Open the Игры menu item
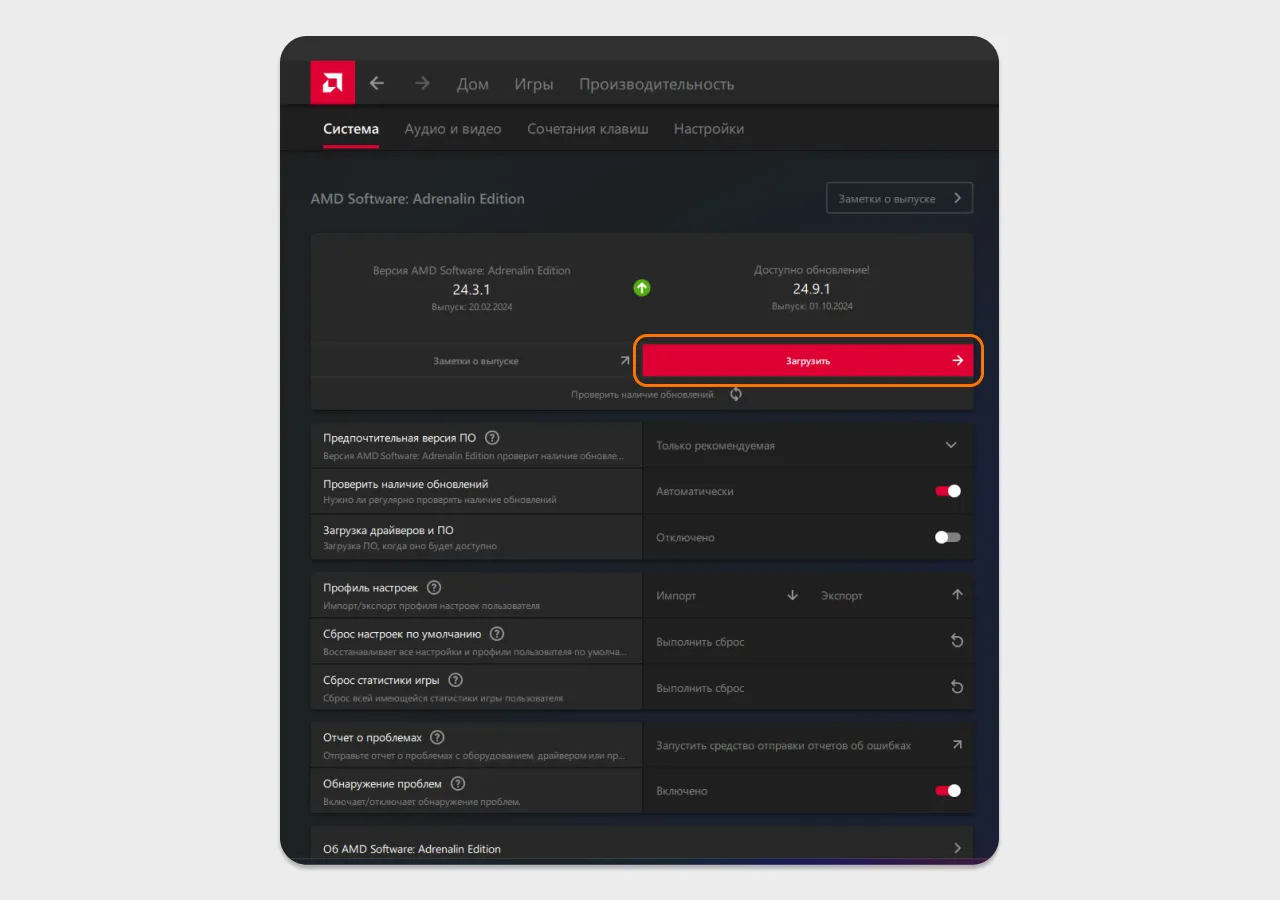Image resolution: width=1280 pixels, height=900 pixels. pos(534,84)
